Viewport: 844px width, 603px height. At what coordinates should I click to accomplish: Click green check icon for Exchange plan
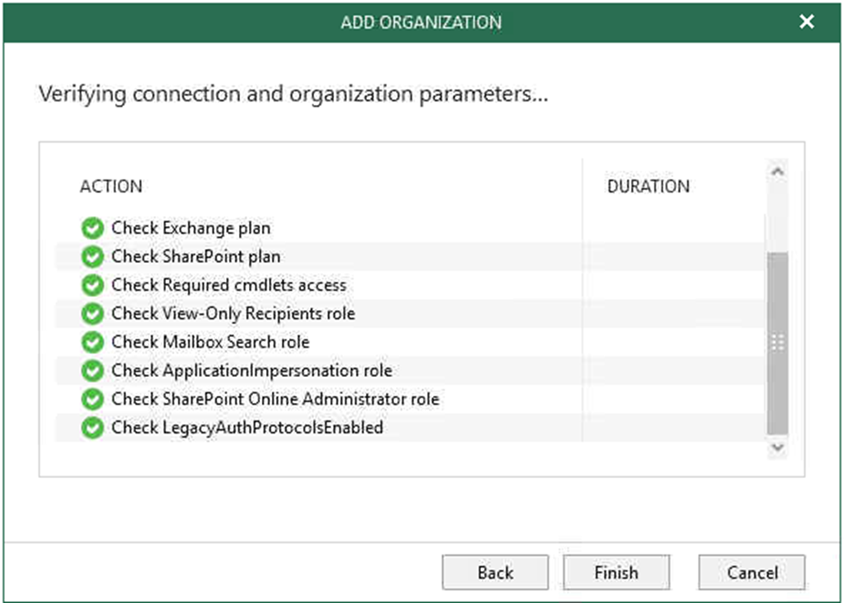click(93, 228)
